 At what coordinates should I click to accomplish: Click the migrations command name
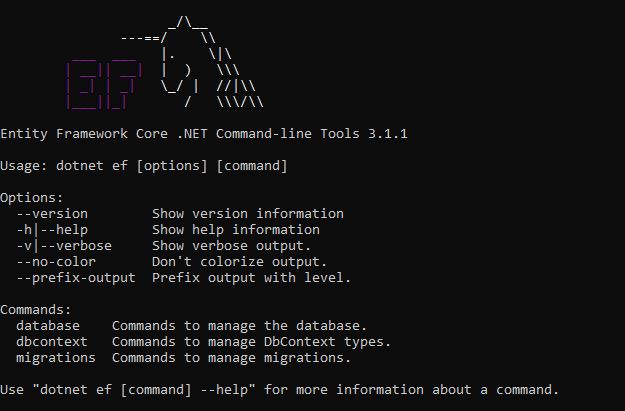tap(56, 358)
